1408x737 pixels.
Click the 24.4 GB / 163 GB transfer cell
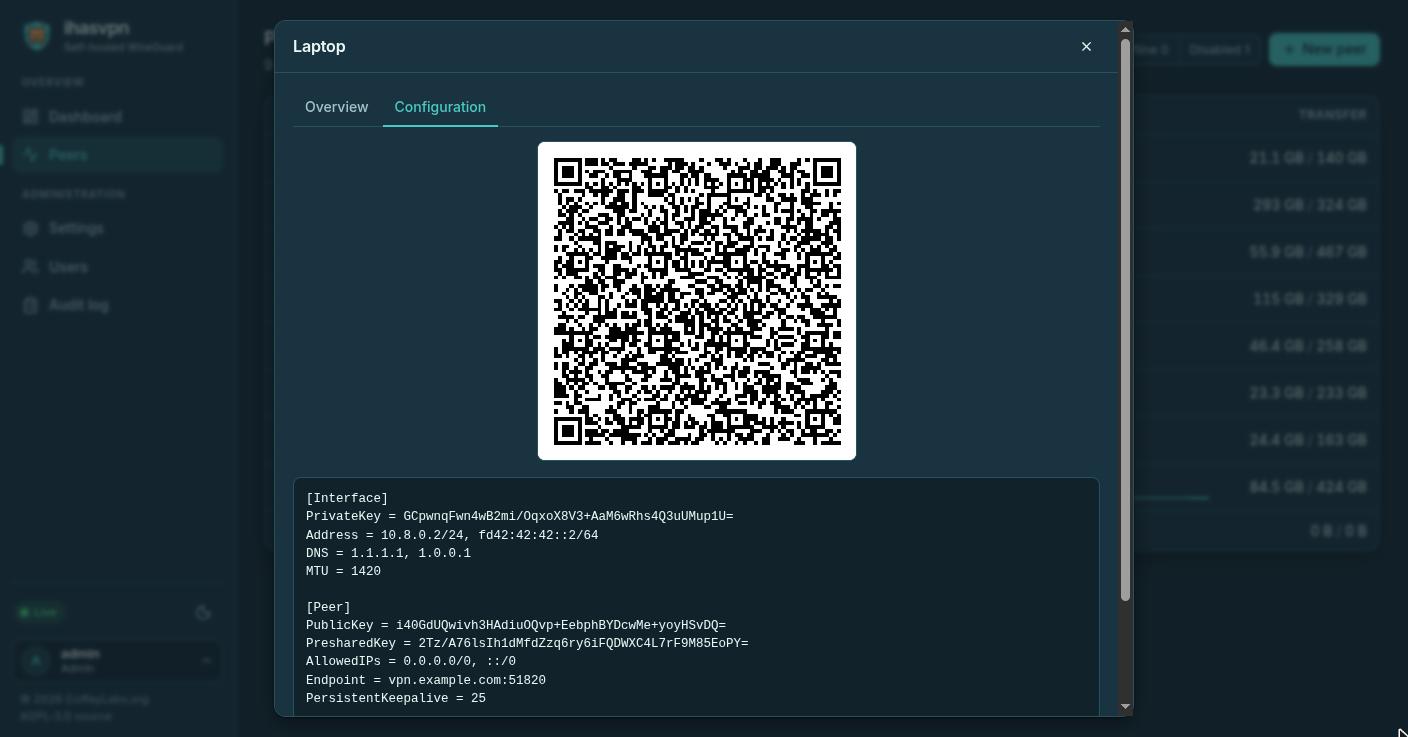coord(1308,440)
